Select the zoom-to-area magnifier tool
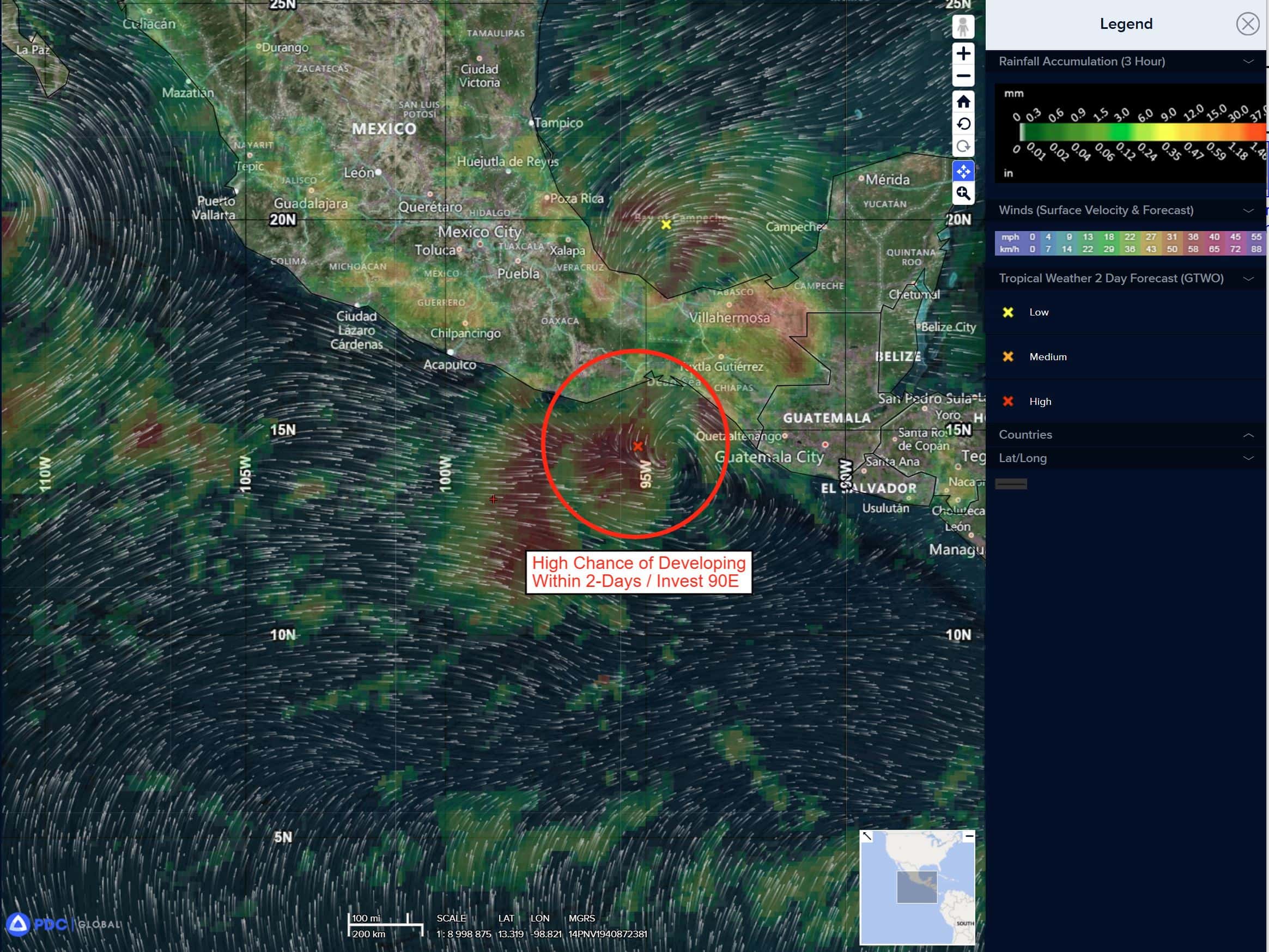The image size is (1269, 952). [x=963, y=193]
